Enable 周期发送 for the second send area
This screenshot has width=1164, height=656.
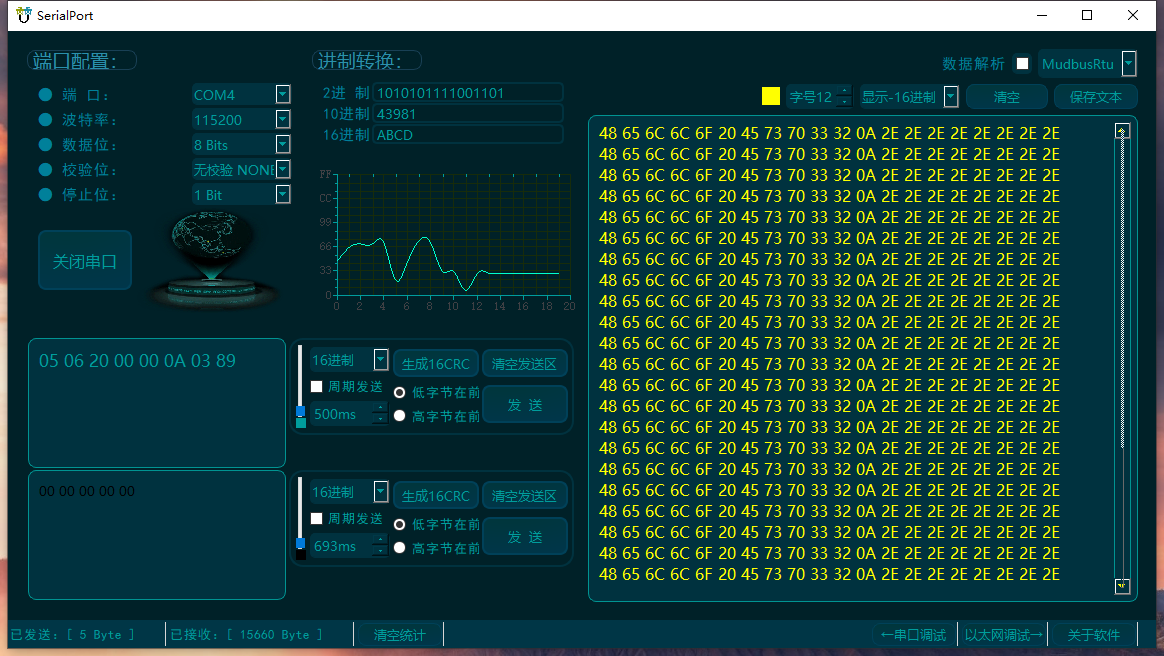coord(317,519)
